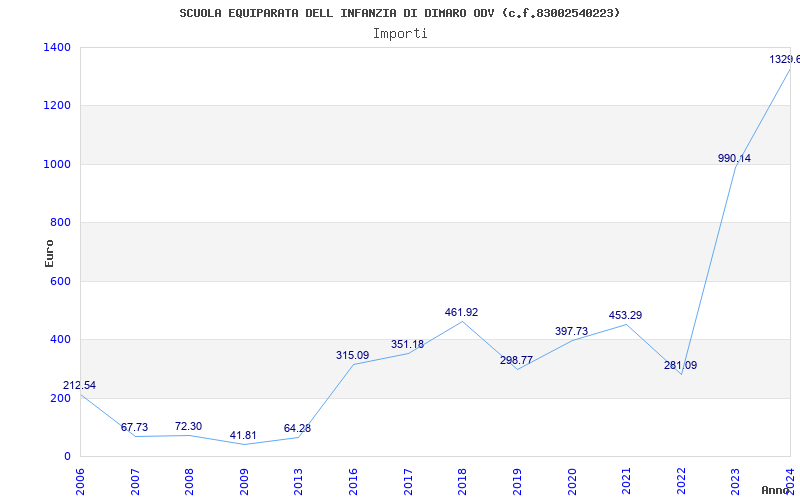The height and width of the screenshot is (500, 800).
Task: Select data label 351.18
Action: tap(407, 344)
